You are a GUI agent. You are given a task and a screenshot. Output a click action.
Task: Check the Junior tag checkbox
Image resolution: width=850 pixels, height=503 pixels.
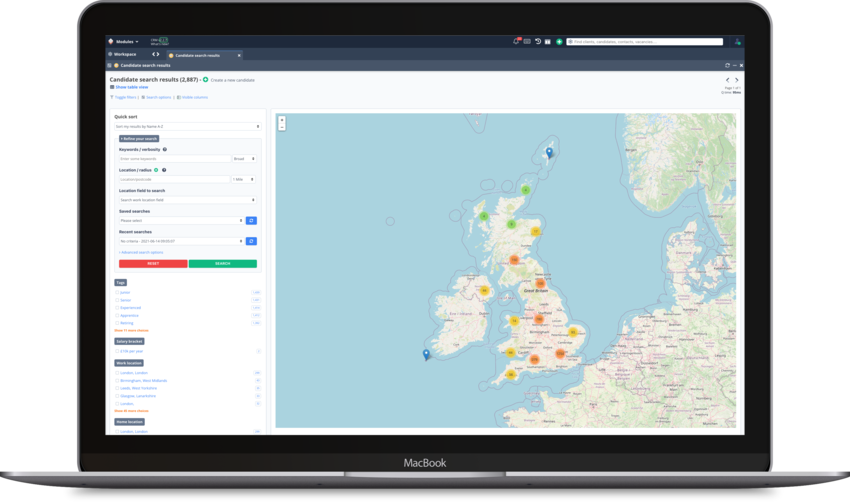click(x=117, y=293)
